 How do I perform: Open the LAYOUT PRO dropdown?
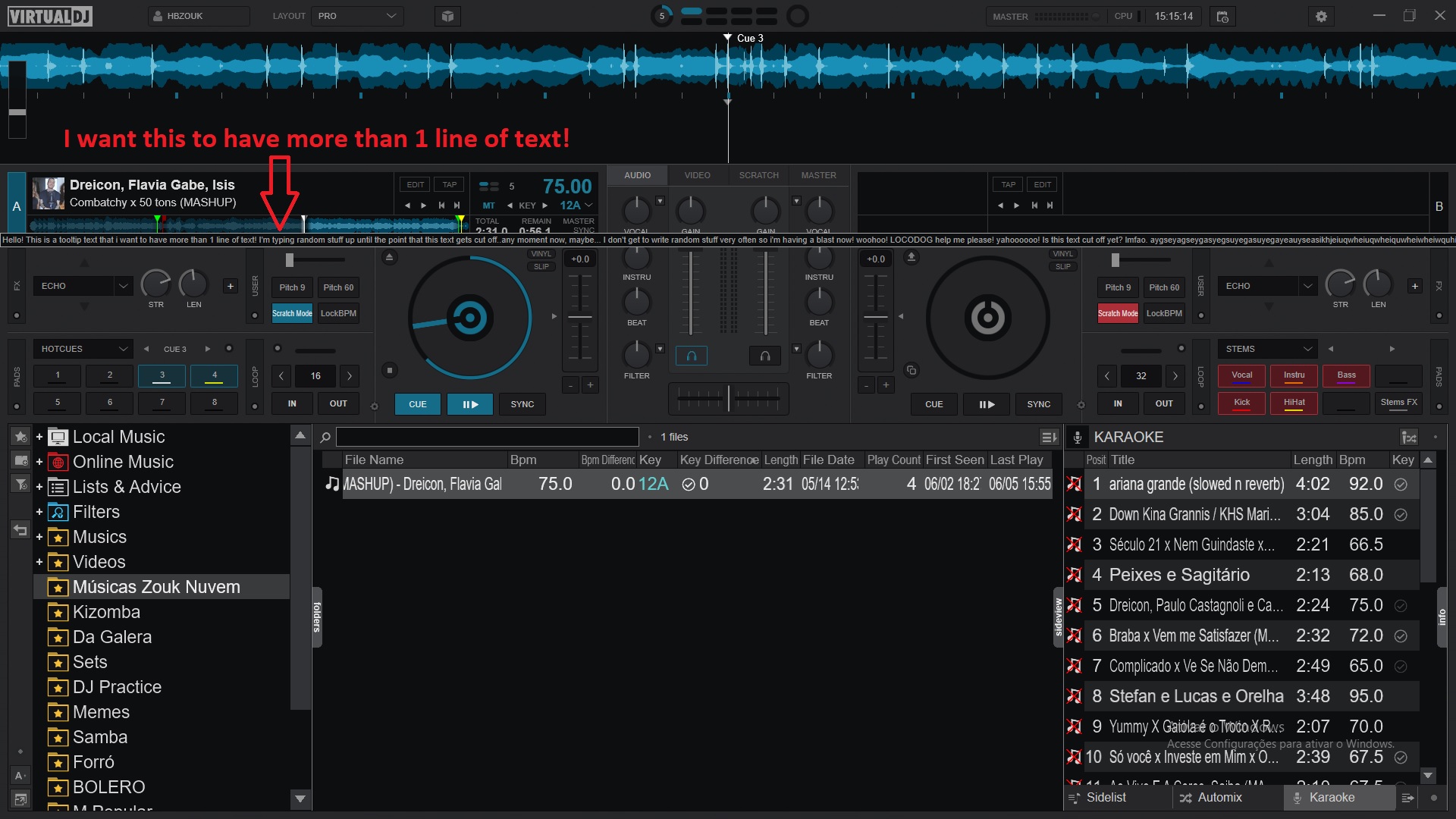[357, 16]
